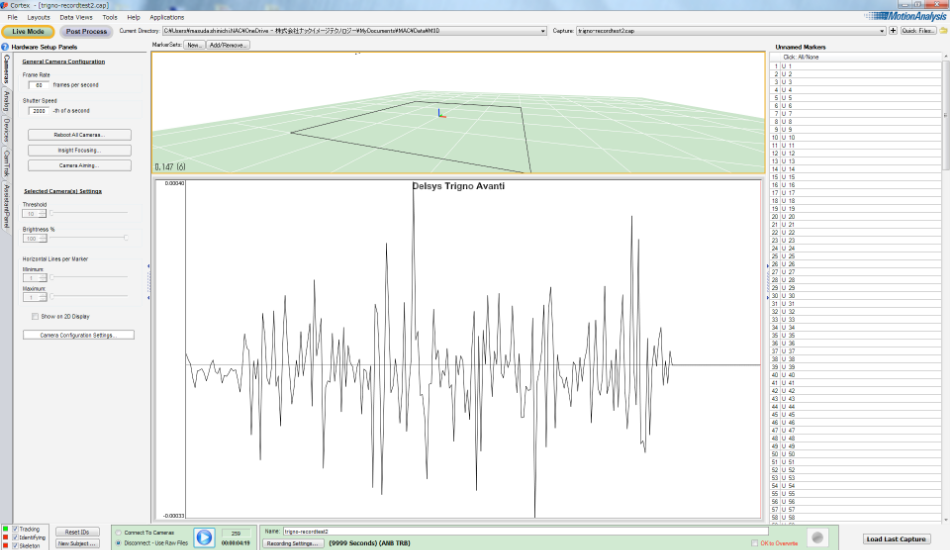Open Recording Settings

pyautogui.click(x=293, y=543)
